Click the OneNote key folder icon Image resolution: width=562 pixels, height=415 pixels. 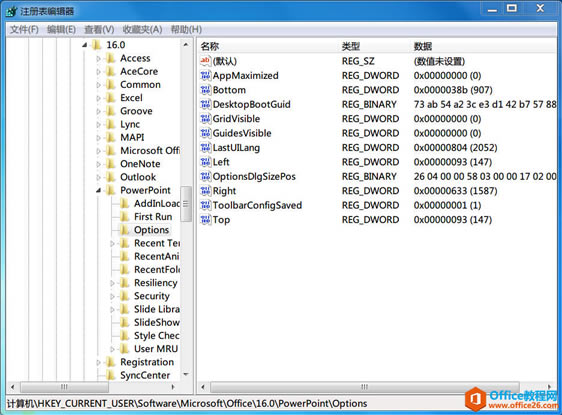click(x=111, y=164)
